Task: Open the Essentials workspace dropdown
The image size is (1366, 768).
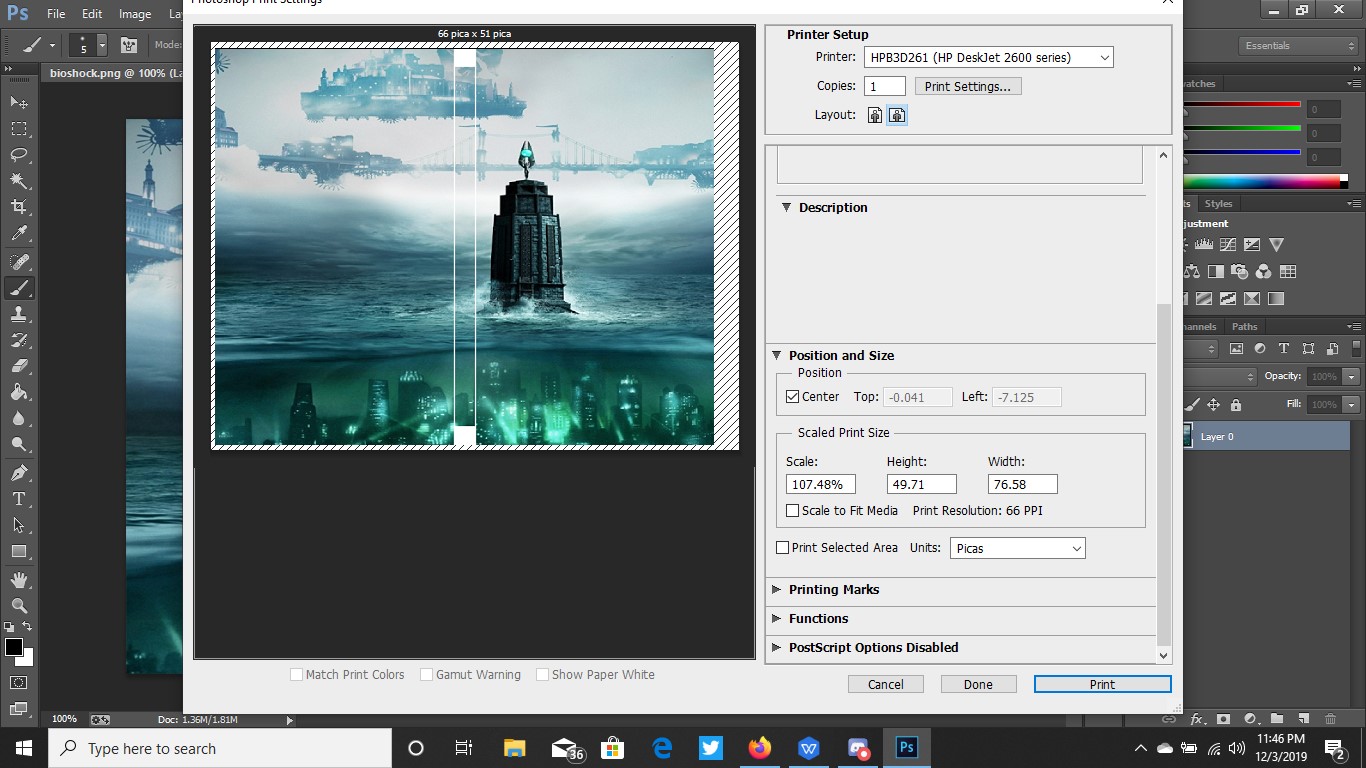Action: pyautogui.click(x=1299, y=46)
